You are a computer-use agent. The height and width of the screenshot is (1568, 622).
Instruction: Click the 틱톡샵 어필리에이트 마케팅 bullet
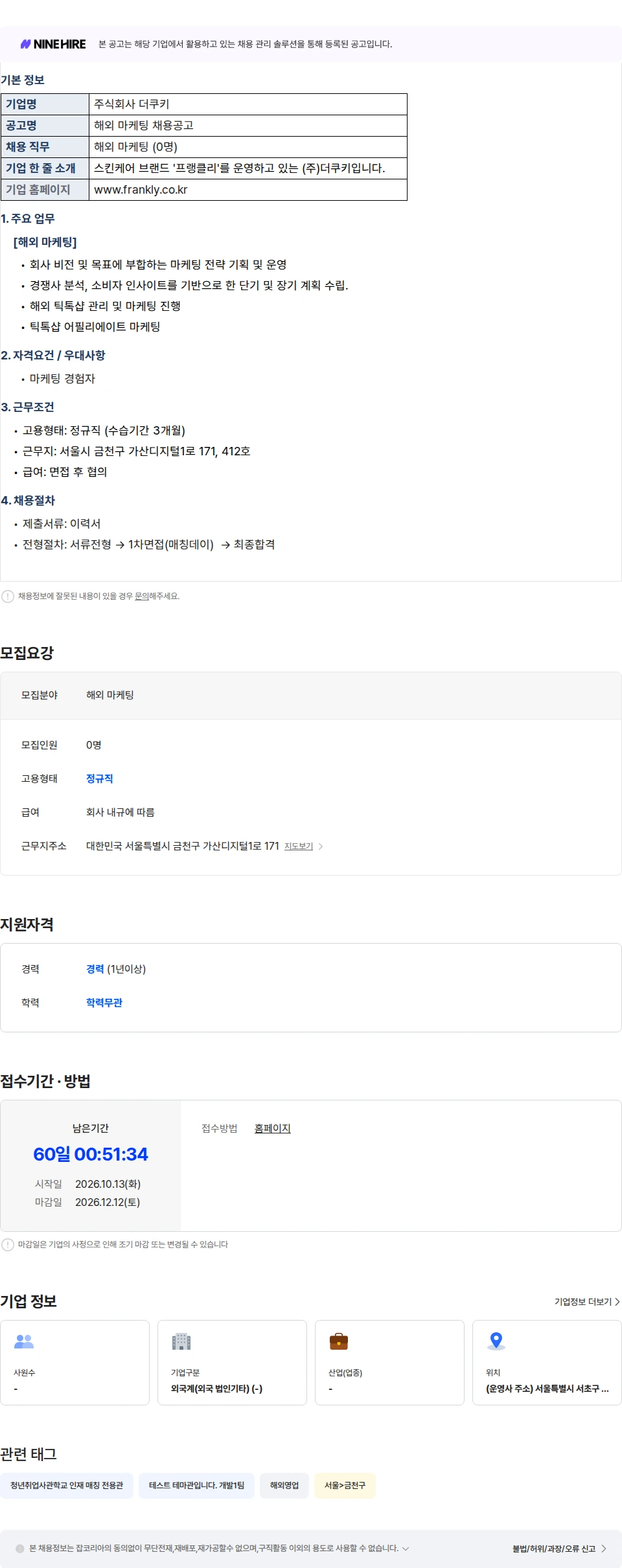click(x=95, y=327)
